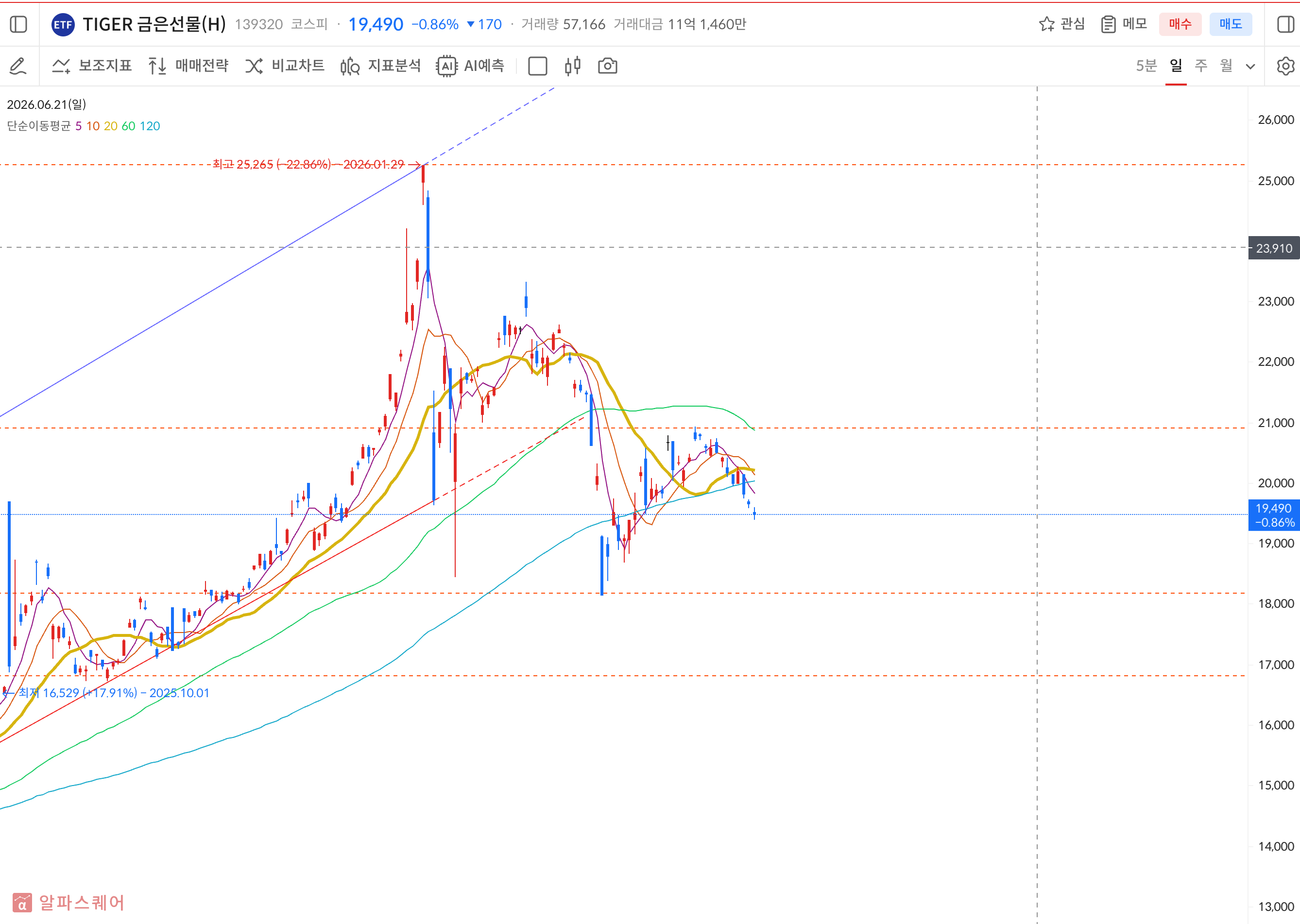The width and height of the screenshot is (1300, 924).
Task: Click the -0.86% change in header
Action: 435,24
